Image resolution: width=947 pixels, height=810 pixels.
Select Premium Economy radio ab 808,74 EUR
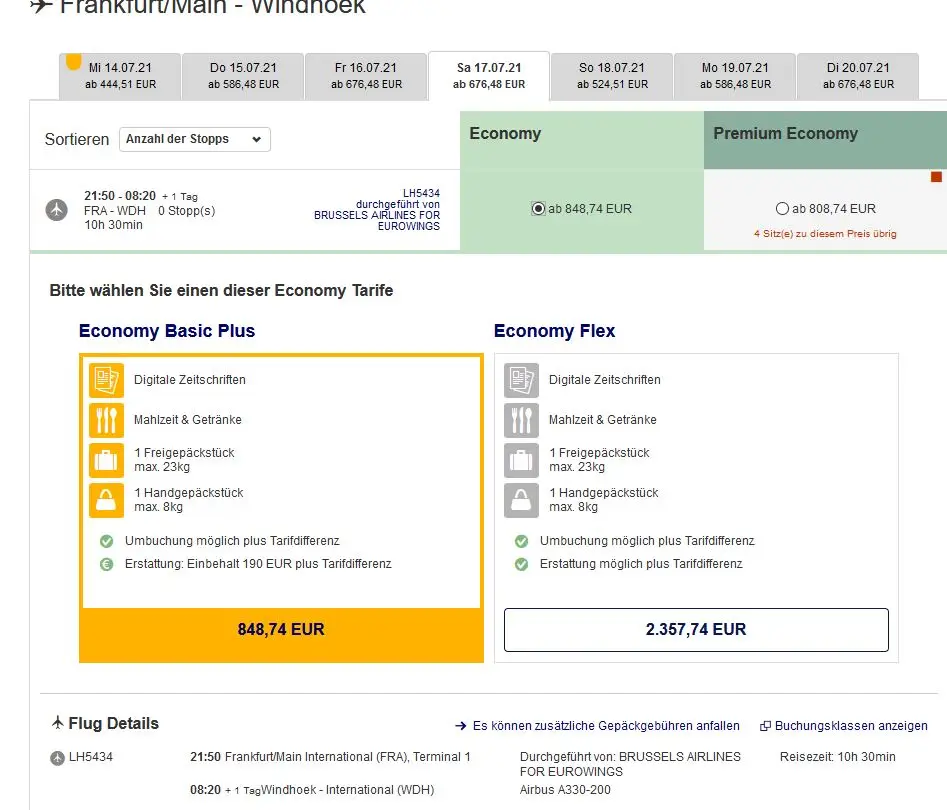782,208
